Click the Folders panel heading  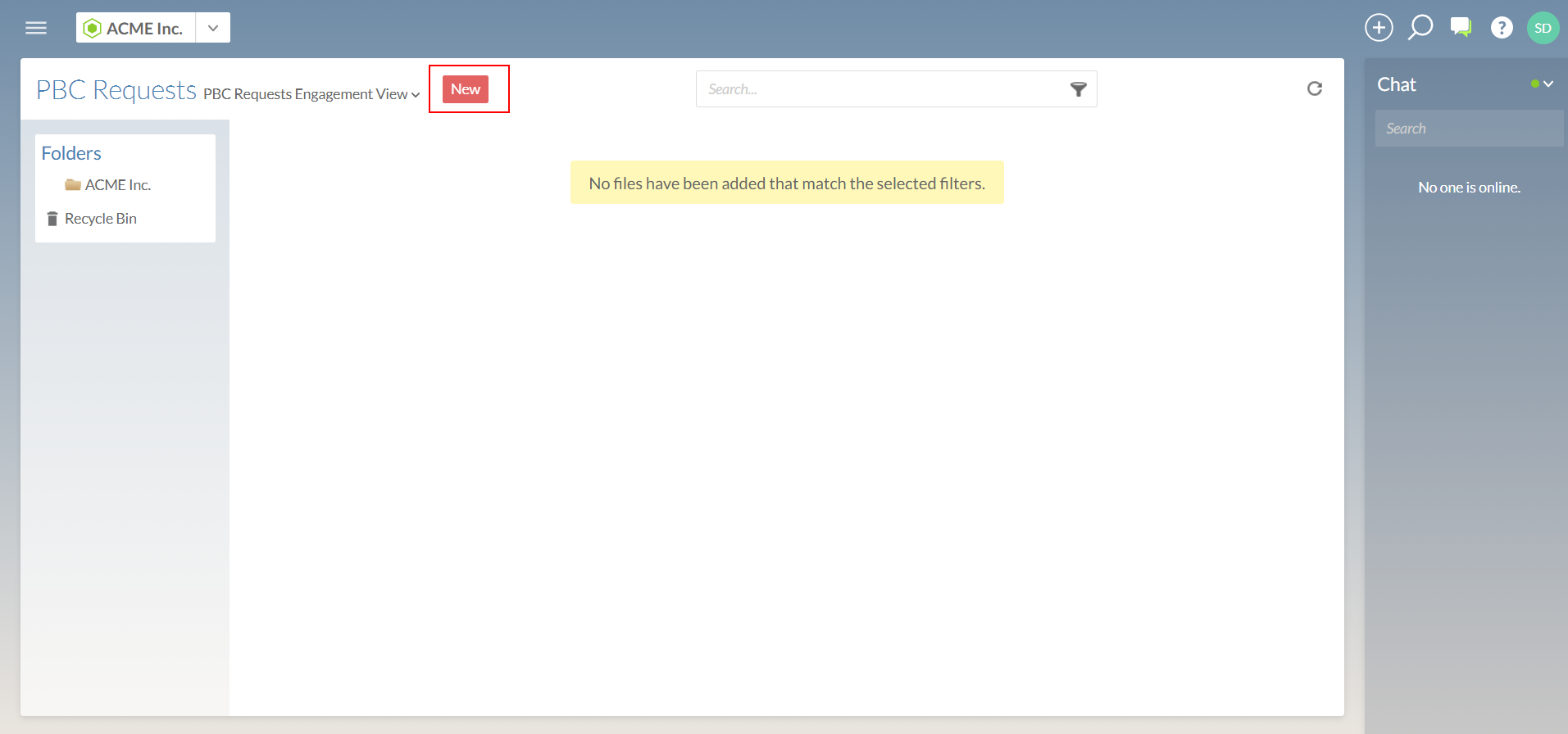71,153
